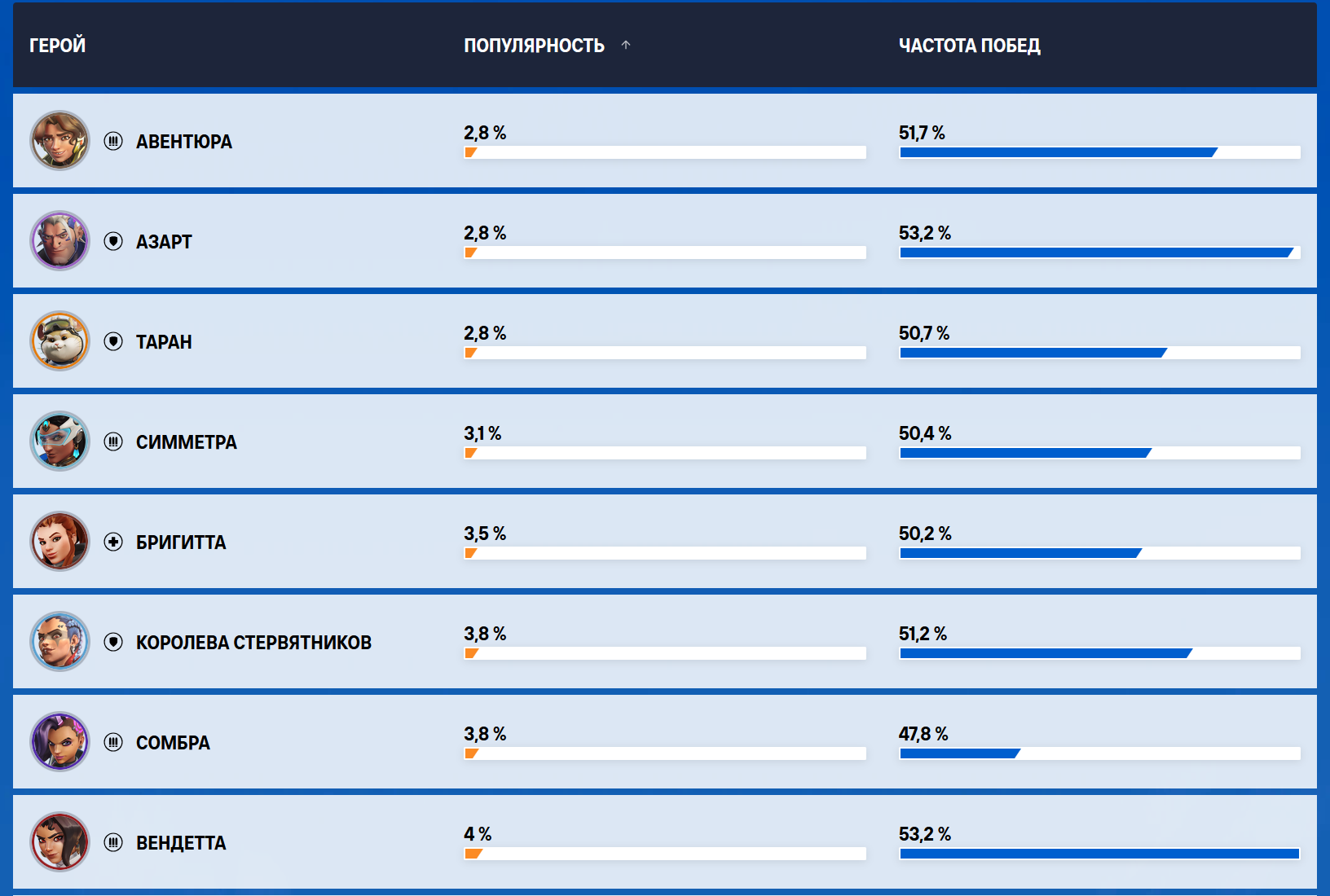
Task: Open the Авентюра hero name link
Action: click(183, 142)
